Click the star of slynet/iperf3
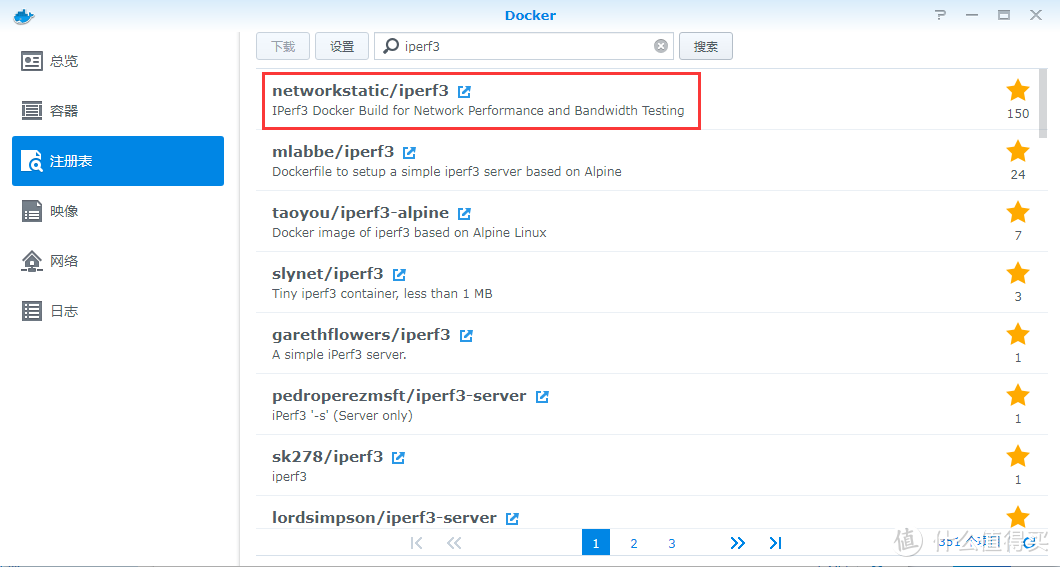This screenshot has width=1060, height=567. coord(1017,274)
